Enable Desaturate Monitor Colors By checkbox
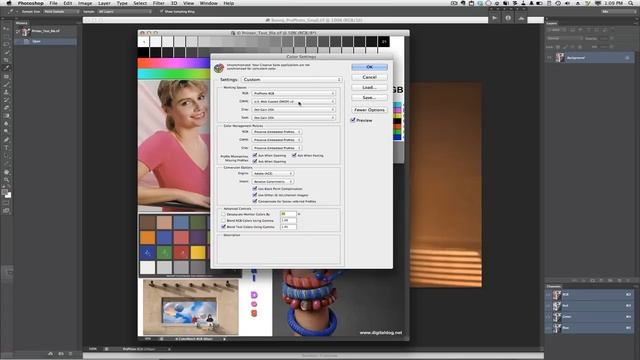640x360 pixels. (224, 214)
